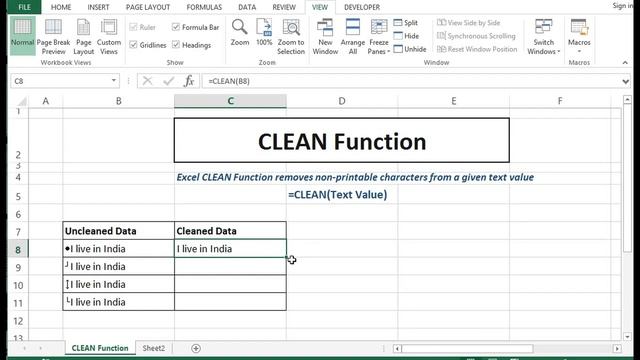
Task: Select cell C8 with cleaned text
Action: pyautogui.click(x=230, y=249)
